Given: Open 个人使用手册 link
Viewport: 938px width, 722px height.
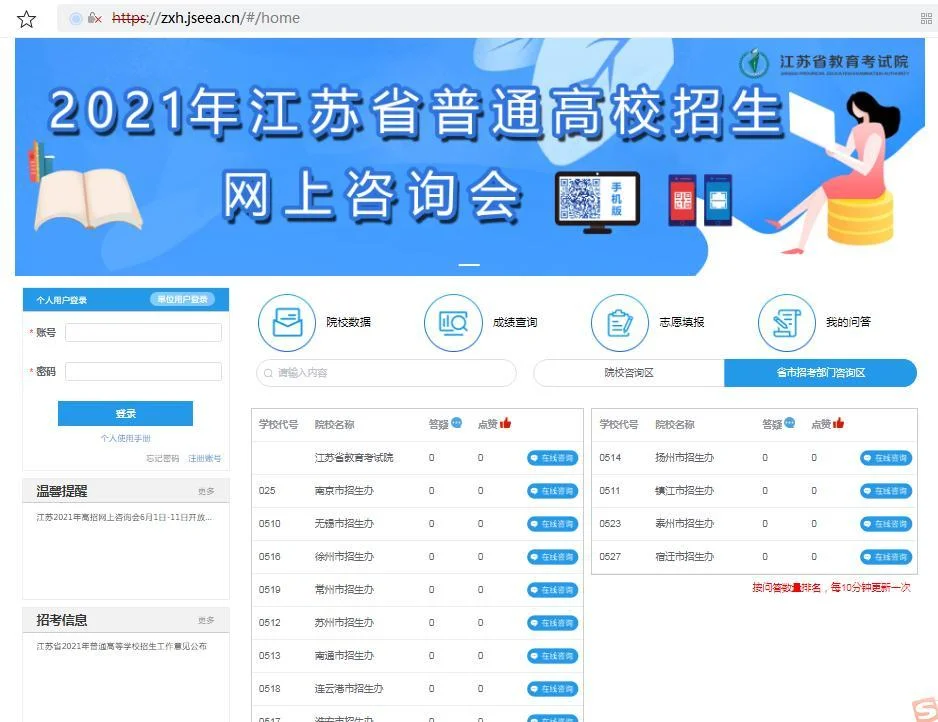Looking at the screenshot, I should pyautogui.click(x=126, y=438).
